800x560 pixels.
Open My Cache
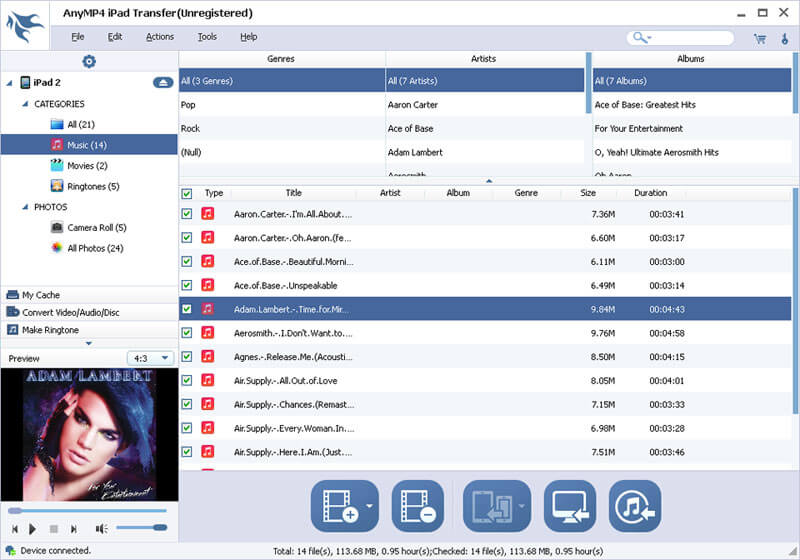click(89, 295)
